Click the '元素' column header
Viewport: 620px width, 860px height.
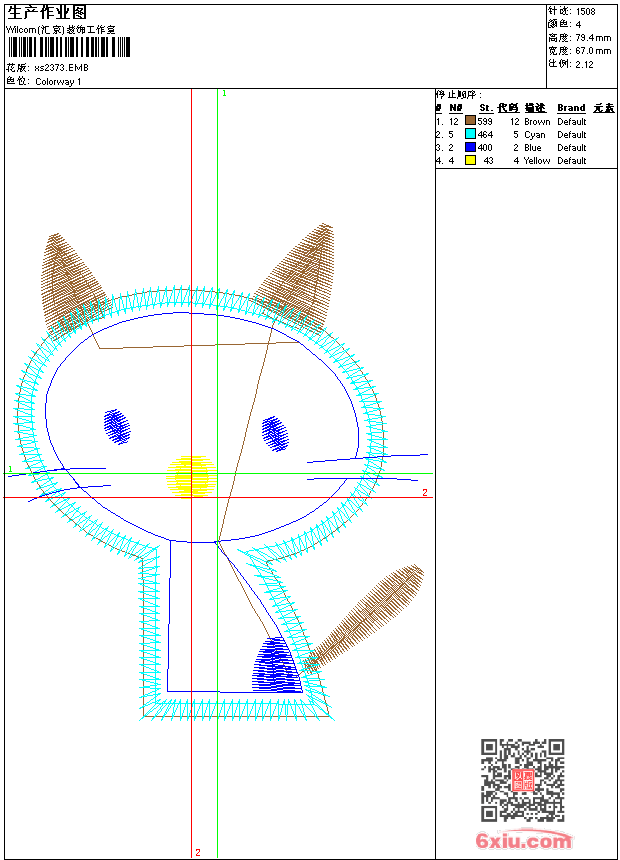[x=604, y=108]
